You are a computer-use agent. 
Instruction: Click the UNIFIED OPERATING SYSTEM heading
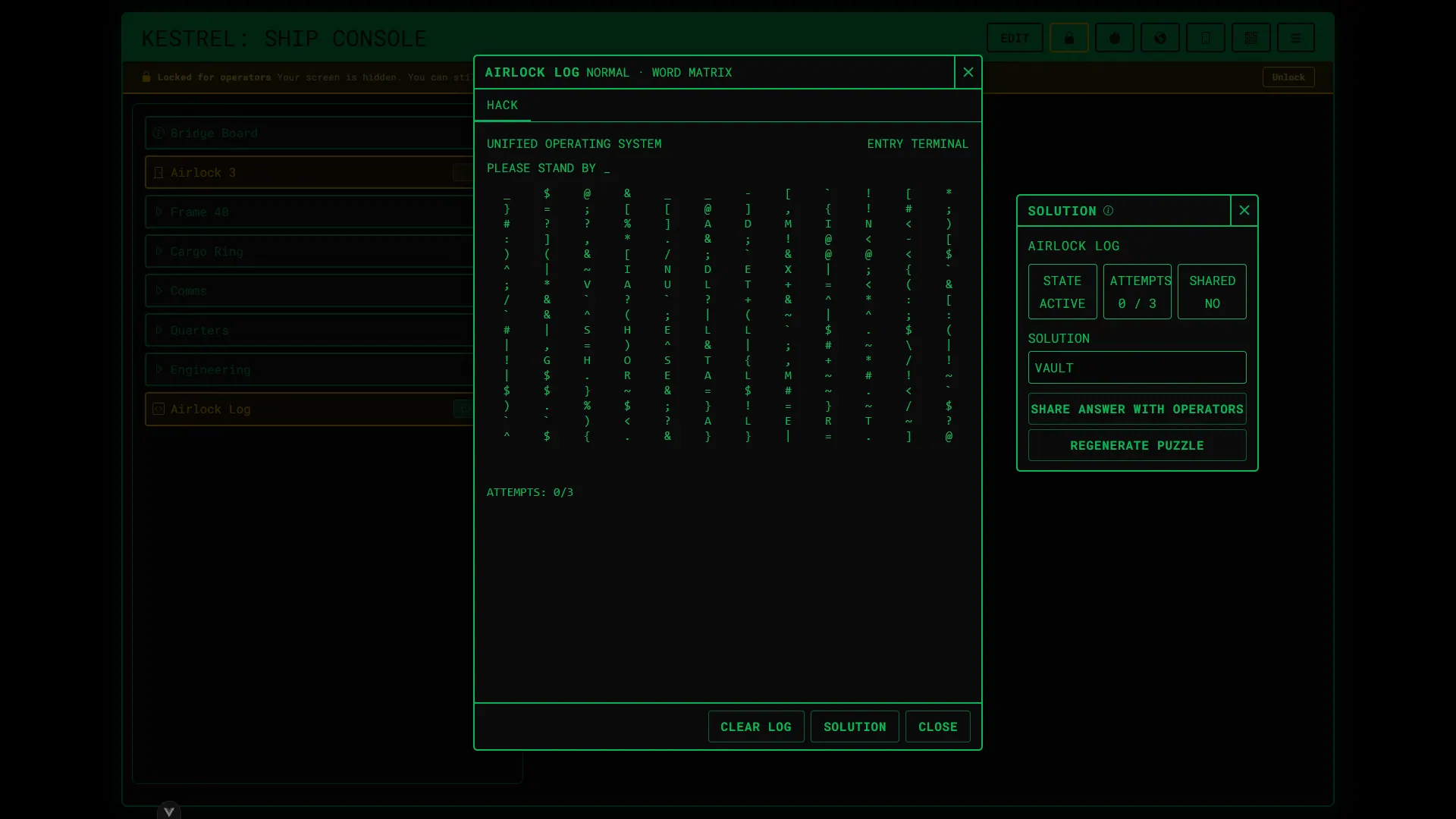[x=574, y=143]
